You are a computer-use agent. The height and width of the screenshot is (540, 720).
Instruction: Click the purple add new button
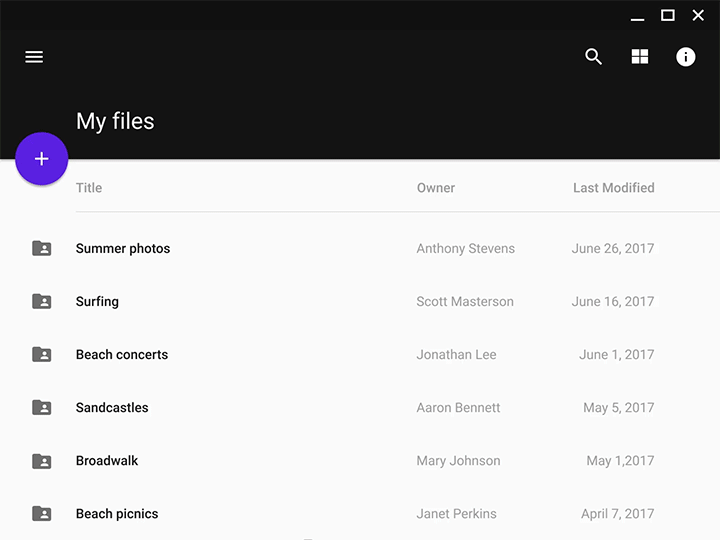[x=42, y=159]
